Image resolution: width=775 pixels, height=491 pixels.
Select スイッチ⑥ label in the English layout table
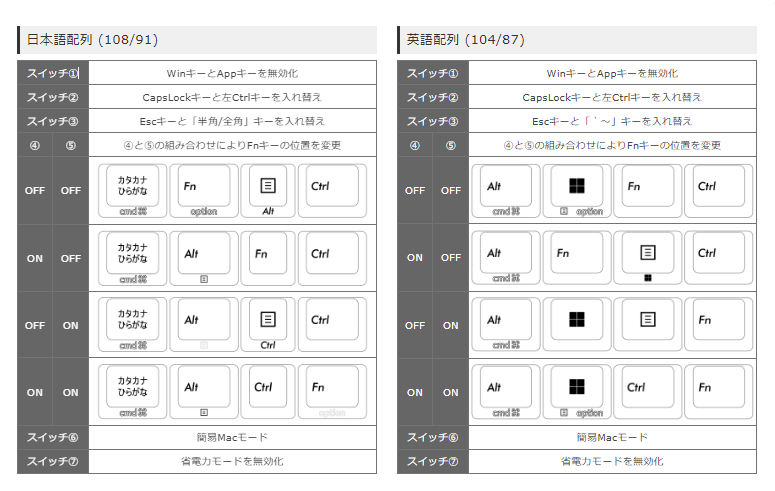click(432, 437)
